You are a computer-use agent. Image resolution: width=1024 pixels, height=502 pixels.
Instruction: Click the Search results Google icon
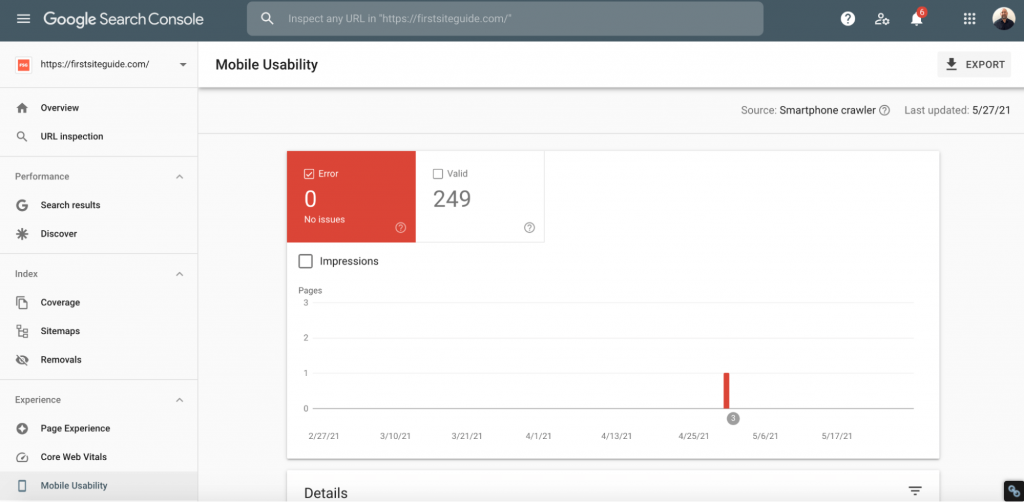pos(22,205)
